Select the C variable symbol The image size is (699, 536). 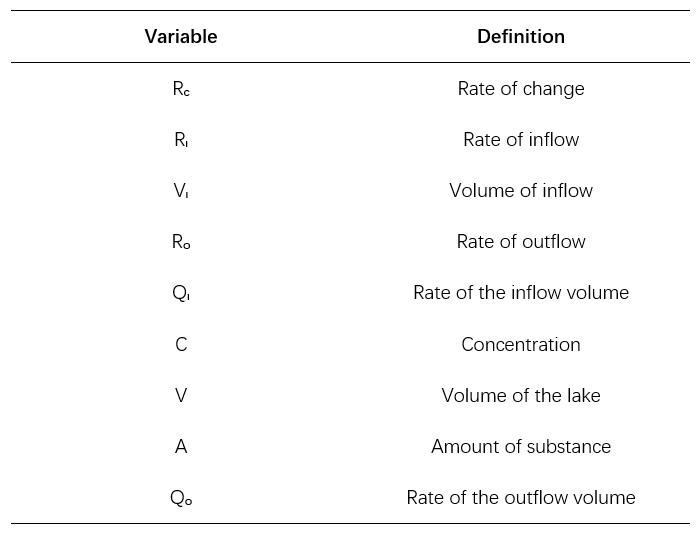pos(181,345)
